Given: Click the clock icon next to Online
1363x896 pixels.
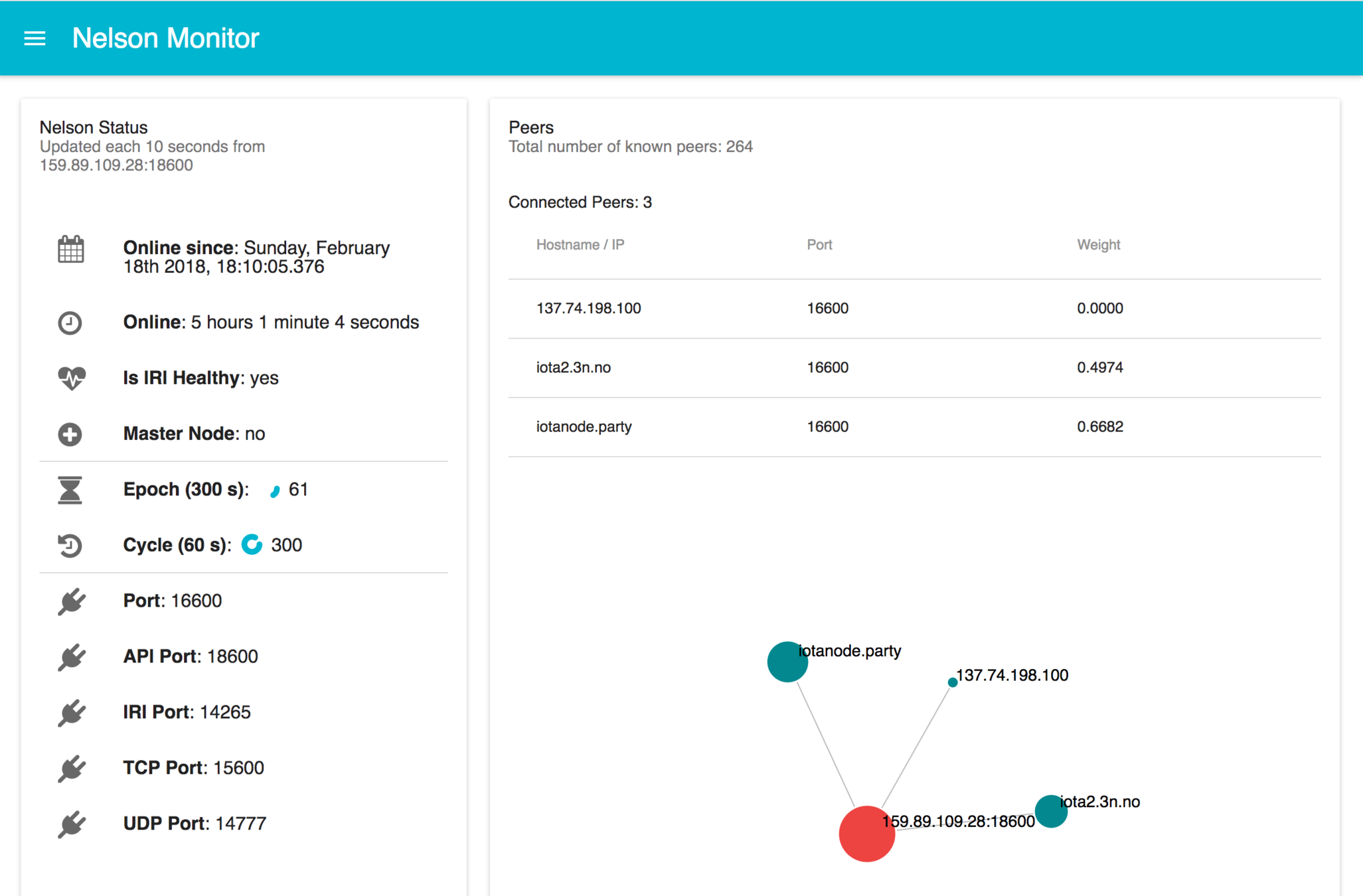Looking at the screenshot, I should 70,323.
